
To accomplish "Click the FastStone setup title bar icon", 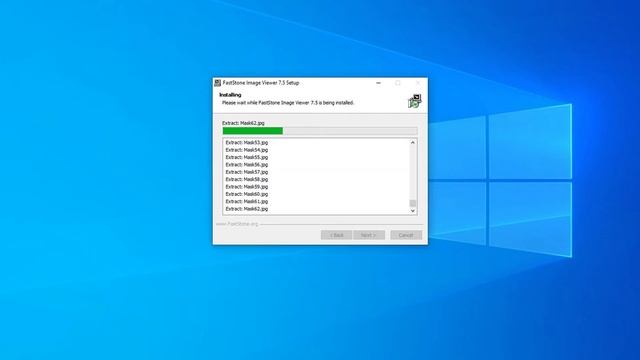I will pos(218,83).
